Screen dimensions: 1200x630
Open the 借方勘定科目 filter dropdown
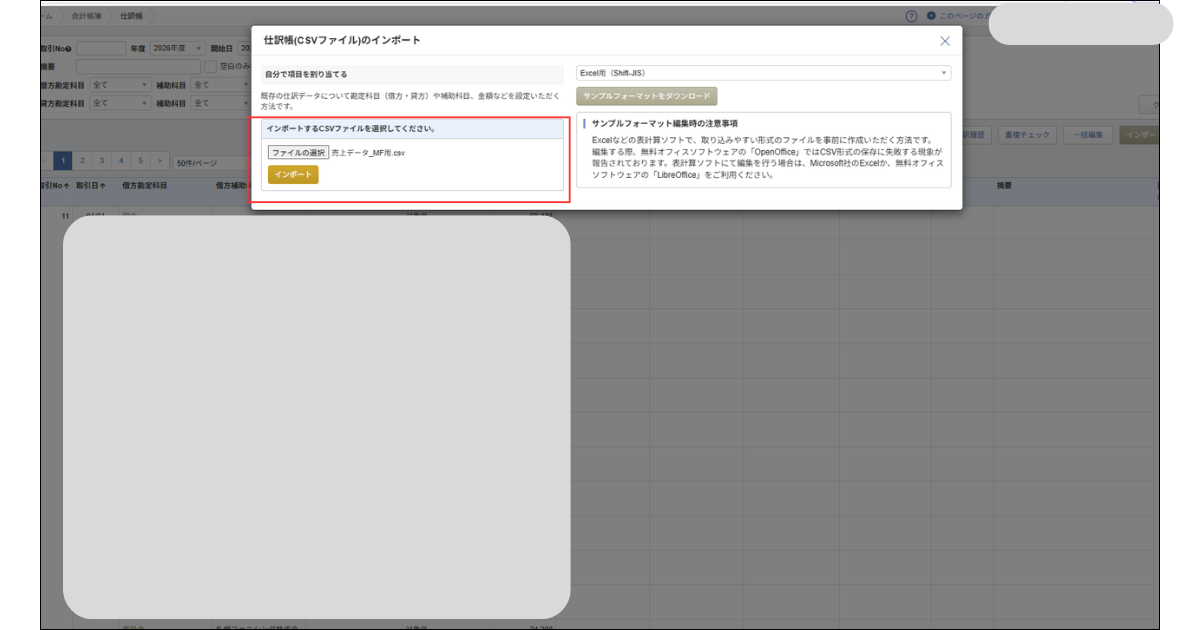click(120, 84)
